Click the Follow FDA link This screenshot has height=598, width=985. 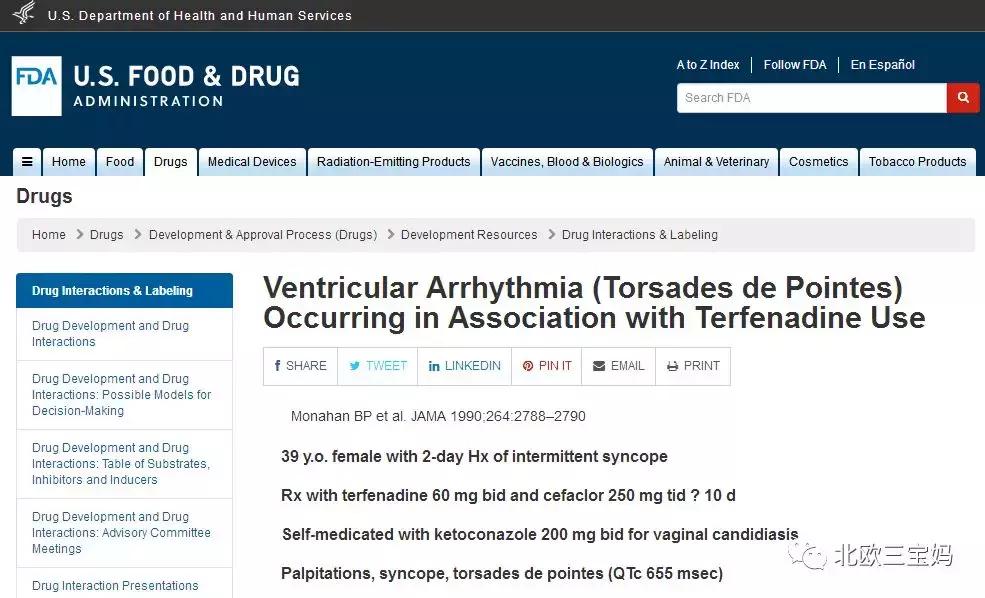click(795, 65)
